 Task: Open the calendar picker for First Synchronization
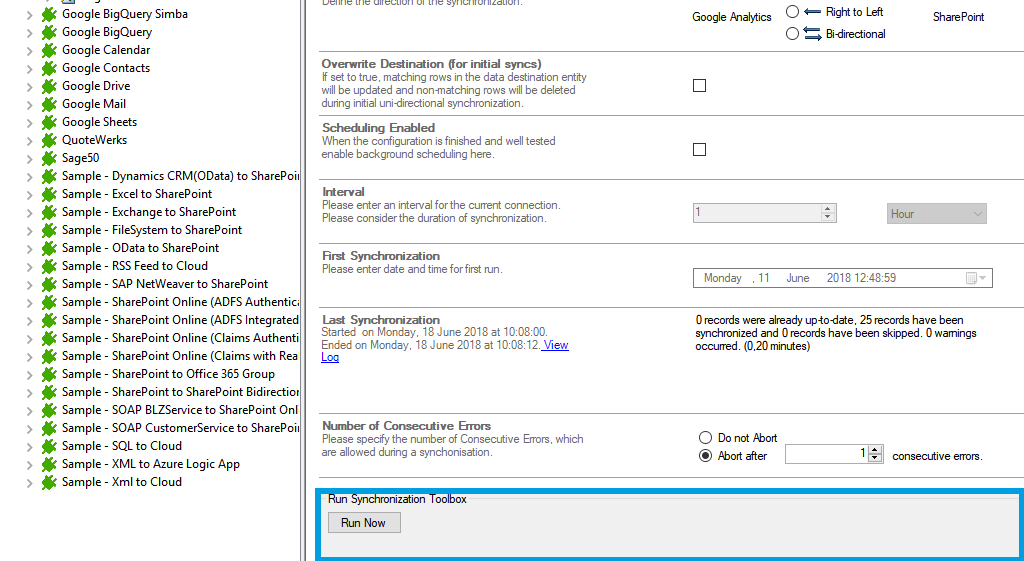[x=976, y=278]
